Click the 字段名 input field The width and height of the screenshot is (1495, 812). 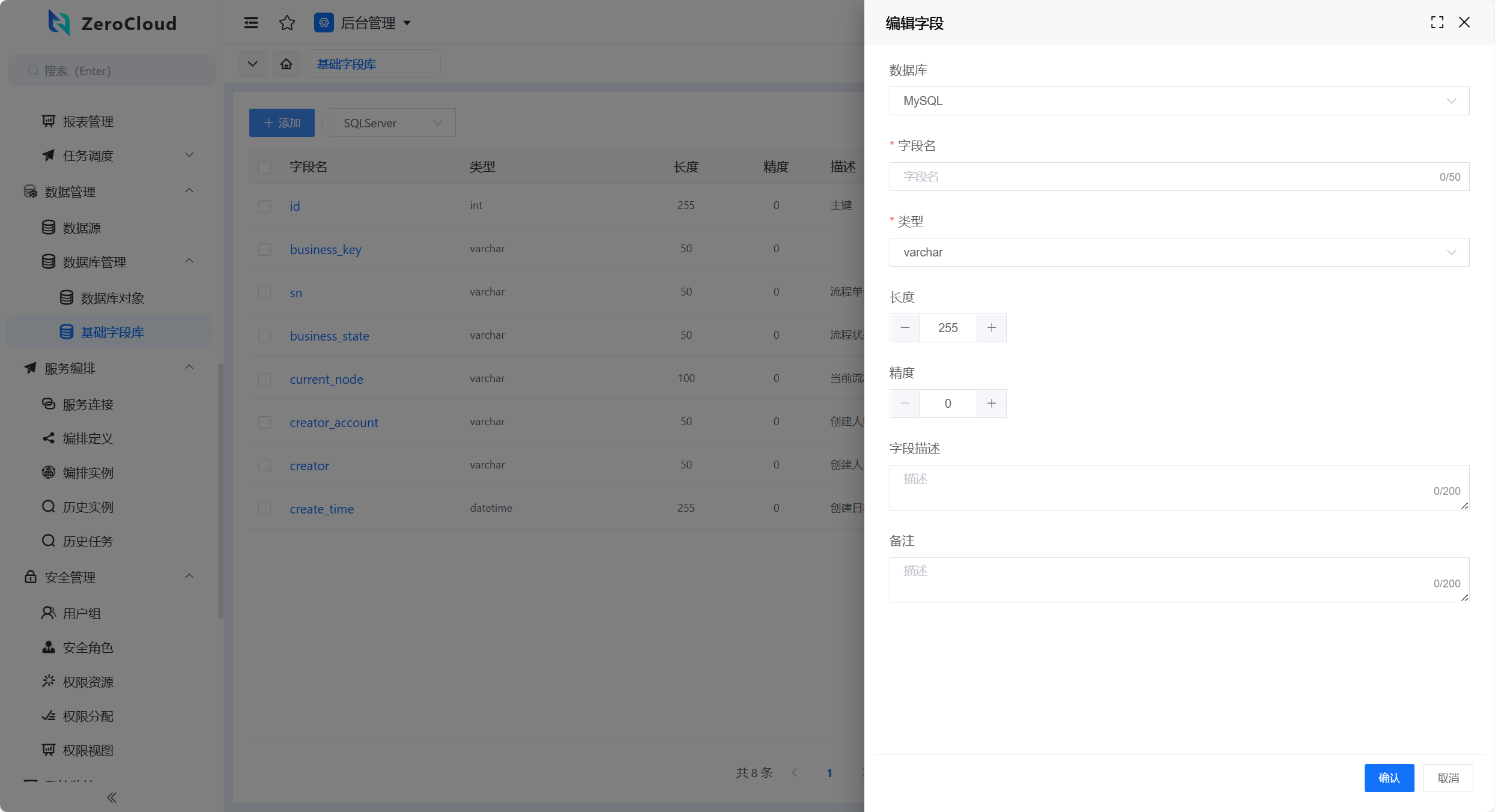pyautogui.click(x=1165, y=177)
